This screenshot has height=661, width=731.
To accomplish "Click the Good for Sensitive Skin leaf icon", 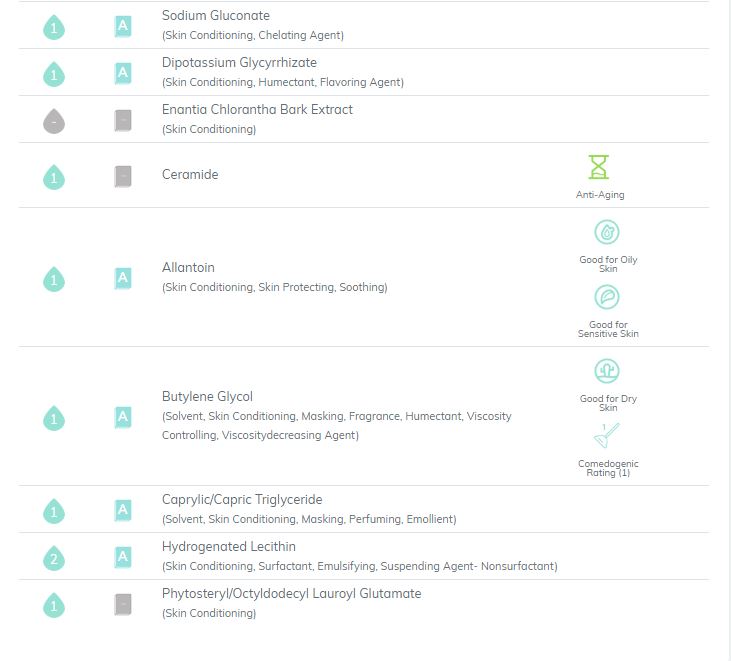I will [607, 296].
